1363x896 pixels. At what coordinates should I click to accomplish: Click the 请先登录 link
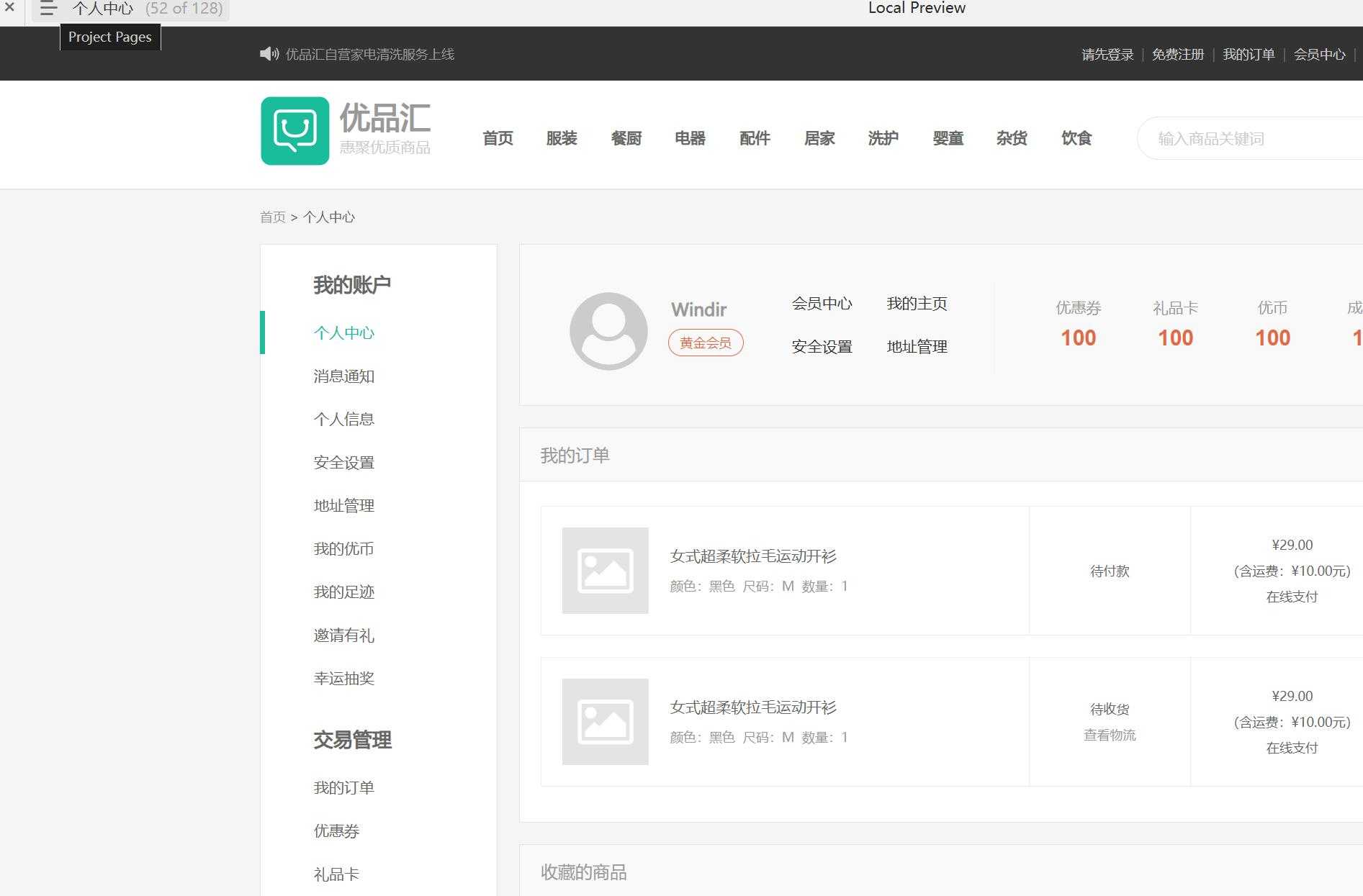pyautogui.click(x=1107, y=55)
